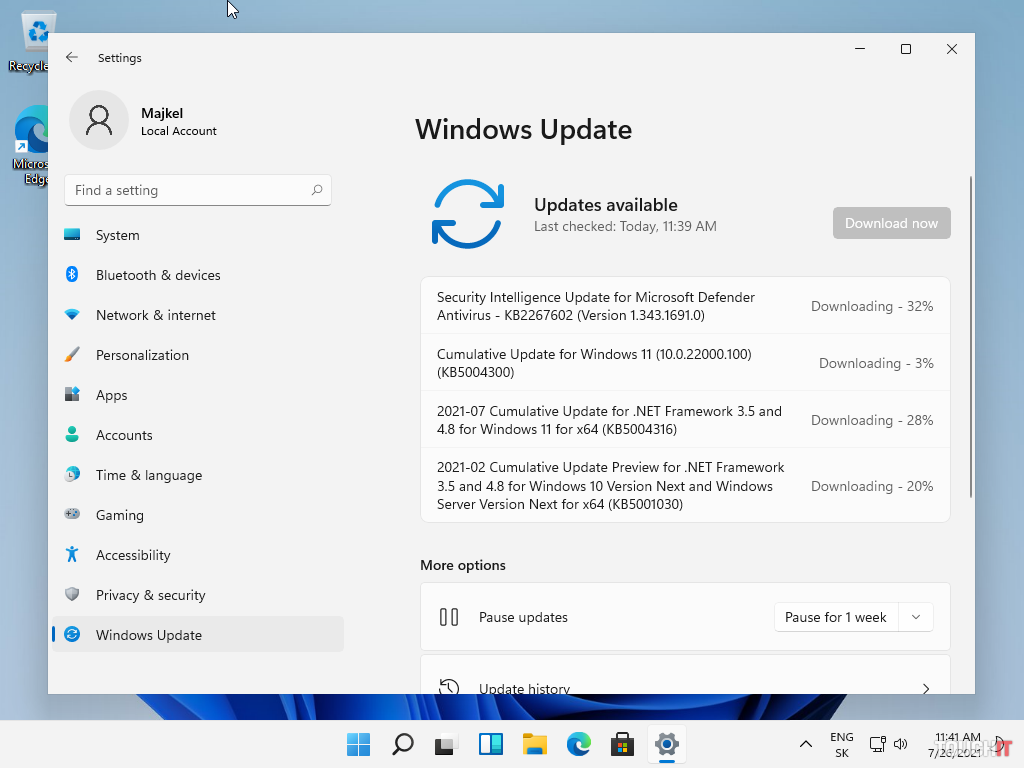Click the Pause for 1 week button
The width and height of the screenshot is (1024, 768).
click(836, 617)
